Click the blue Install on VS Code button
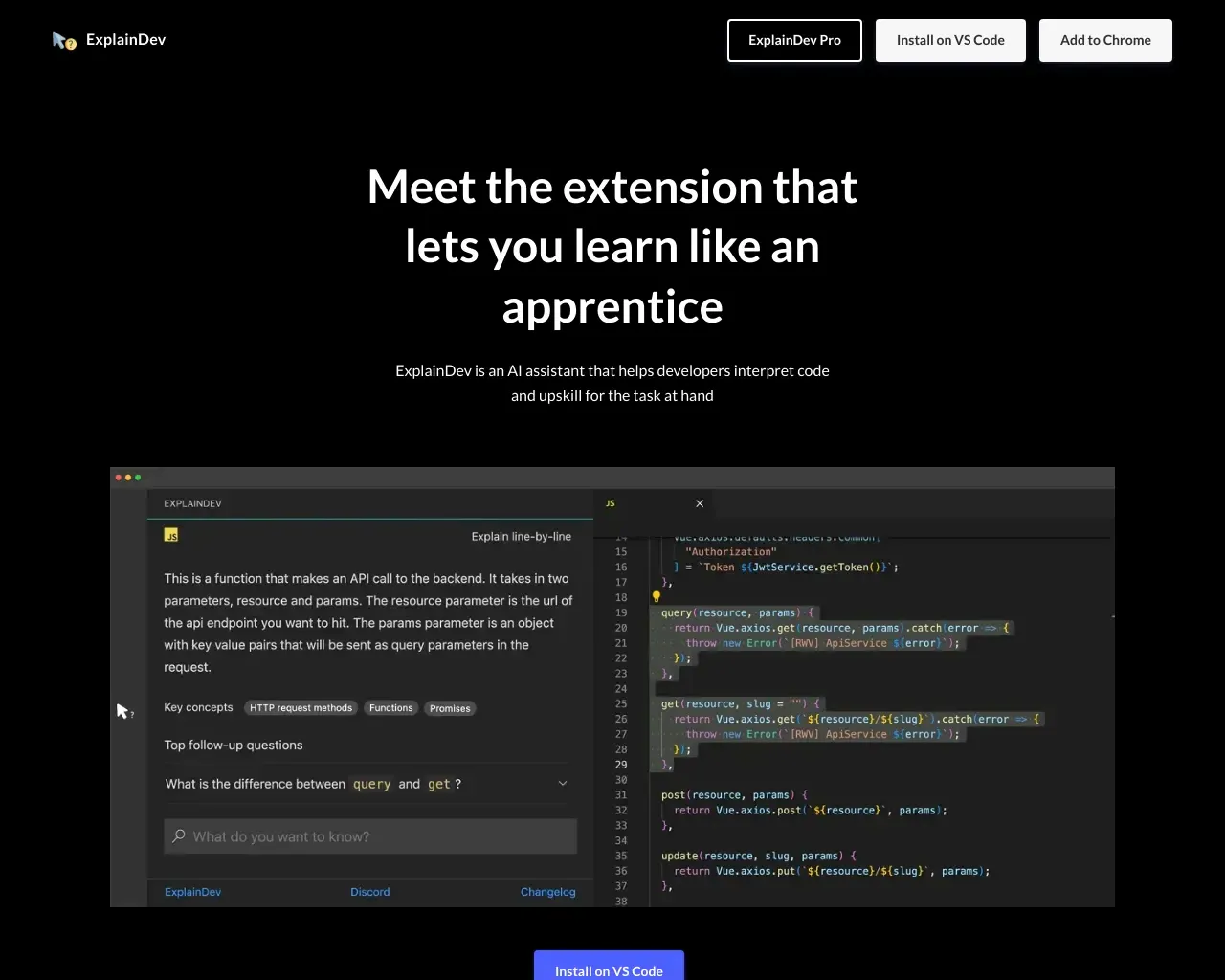This screenshot has height=980, width=1225. (609, 965)
